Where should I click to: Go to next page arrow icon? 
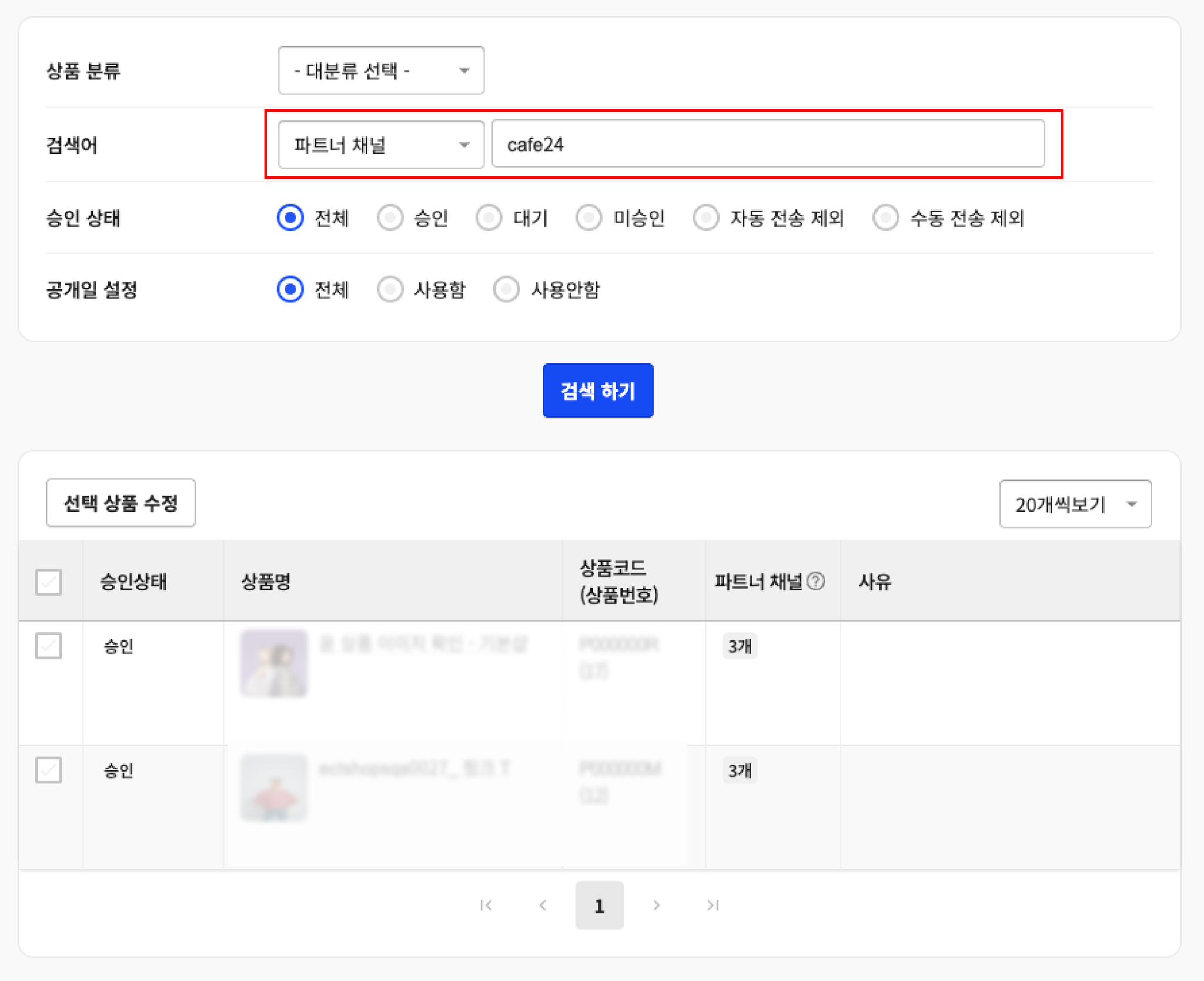click(656, 905)
